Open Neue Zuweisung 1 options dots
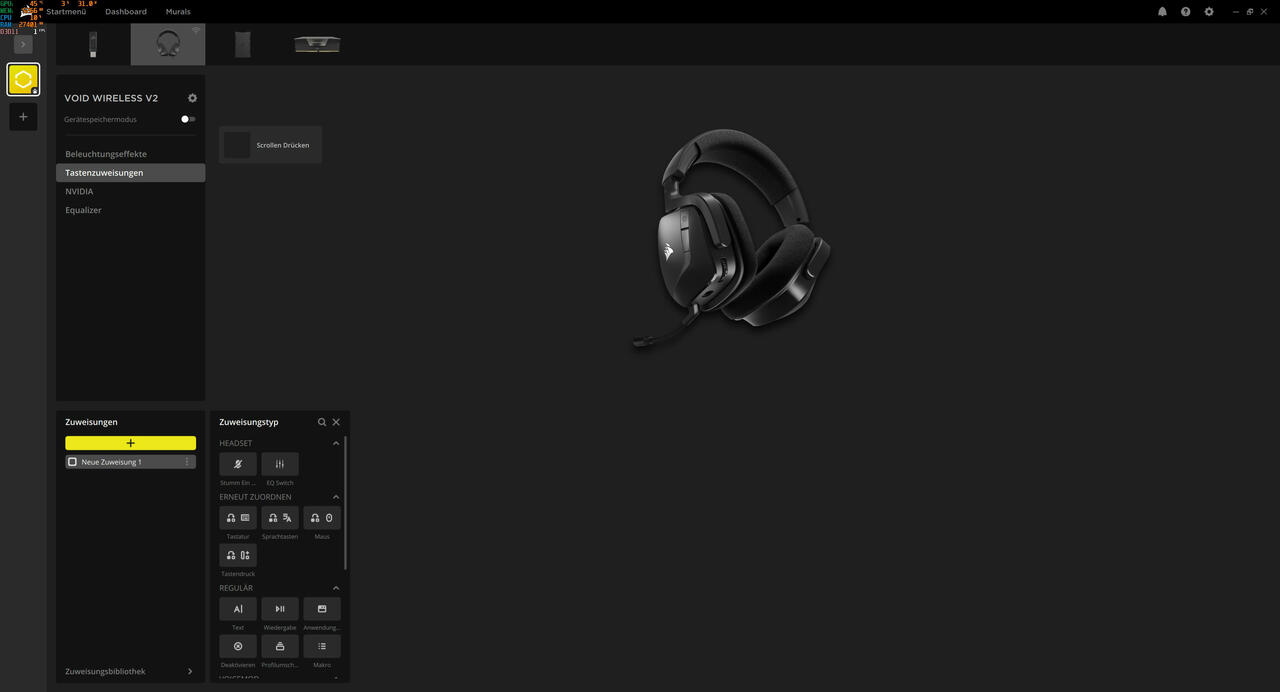The width and height of the screenshot is (1280, 692). click(x=187, y=462)
